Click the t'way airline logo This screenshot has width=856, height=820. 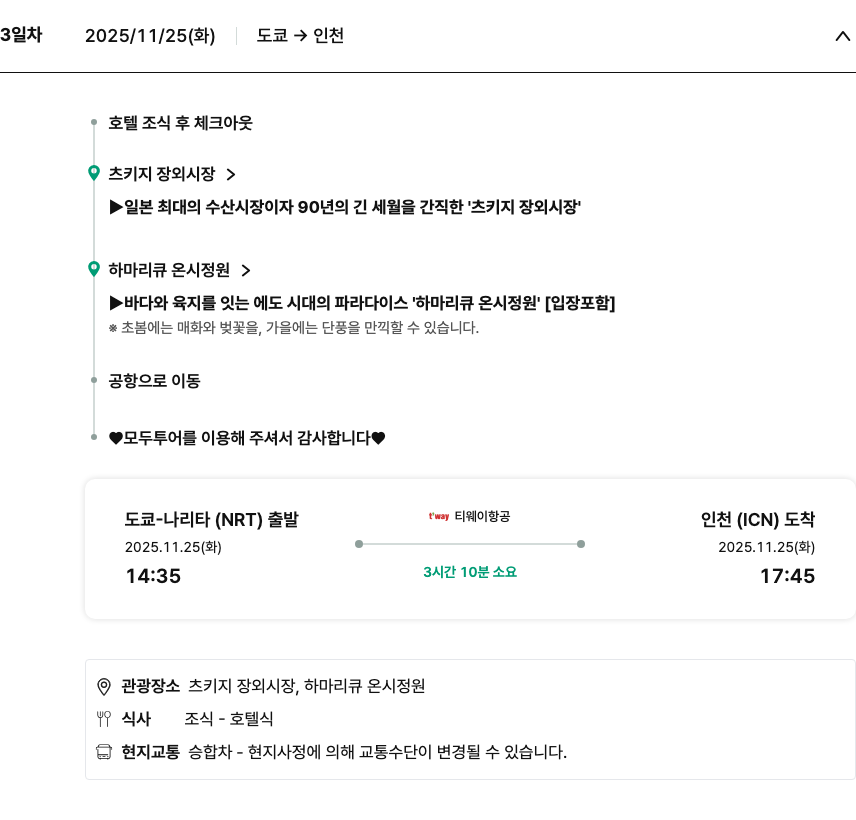click(438, 517)
